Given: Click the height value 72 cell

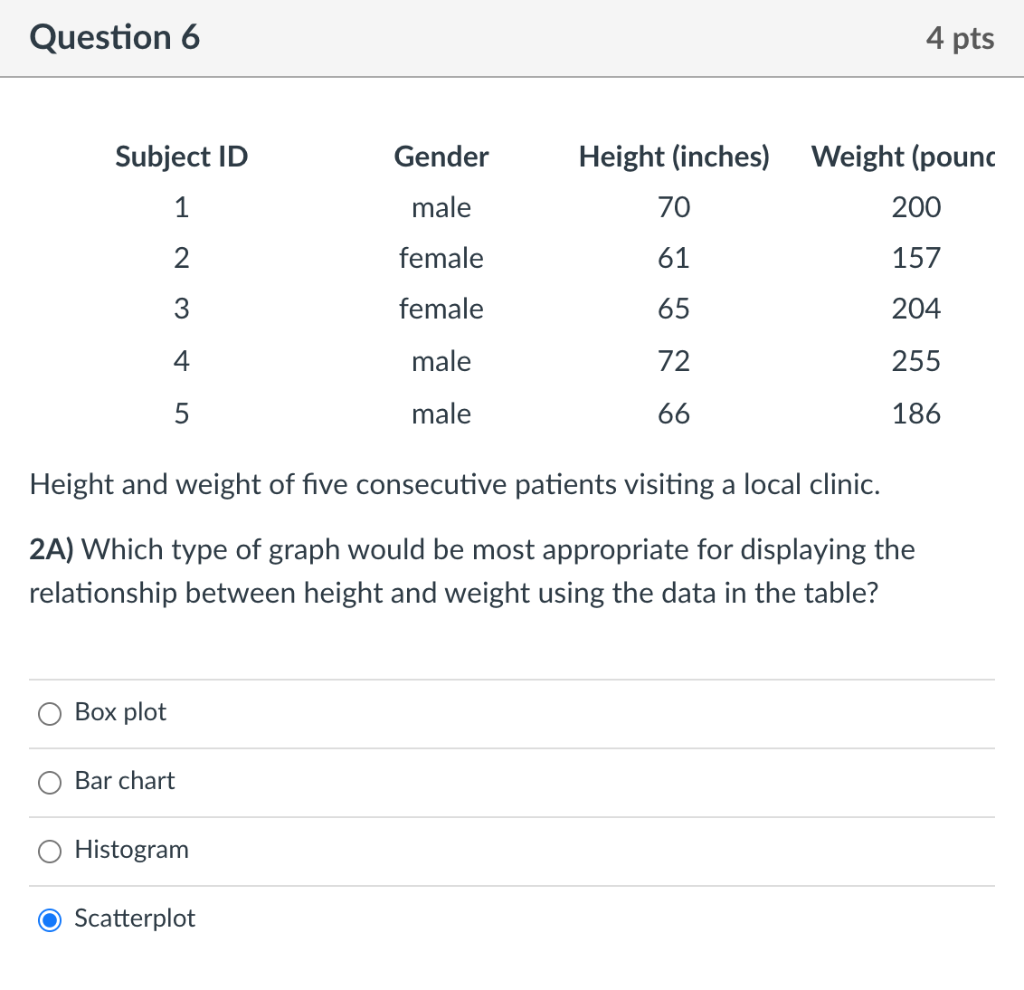Looking at the screenshot, I should click(674, 361).
